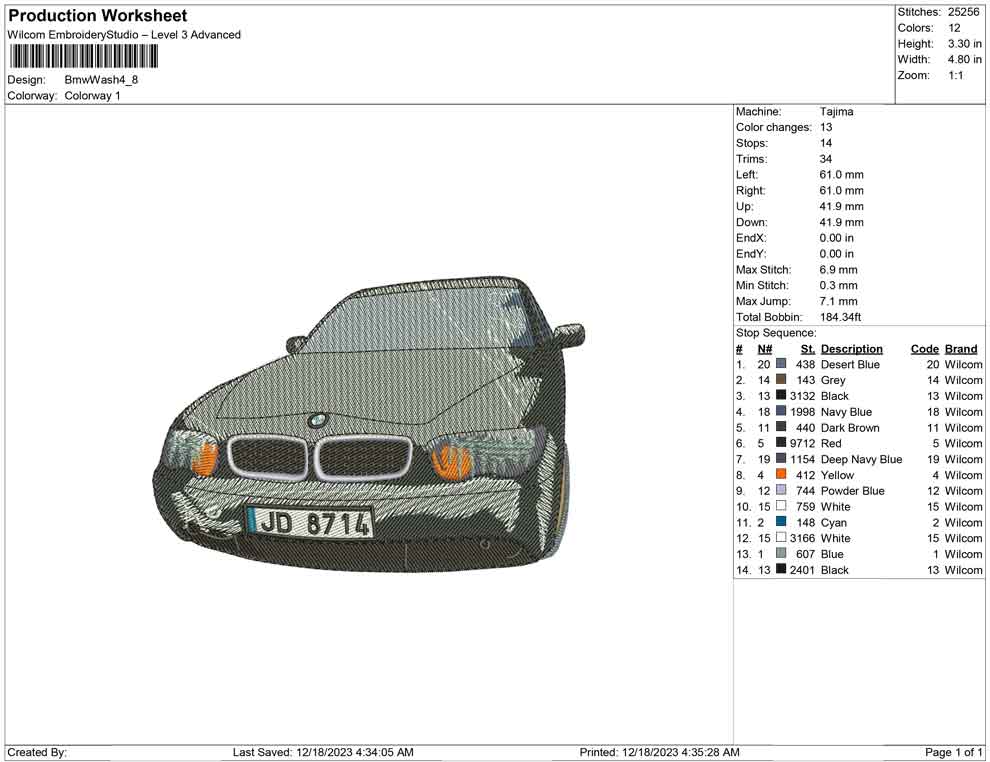Click the Grey color swatch in row 2

coord(781,379)
